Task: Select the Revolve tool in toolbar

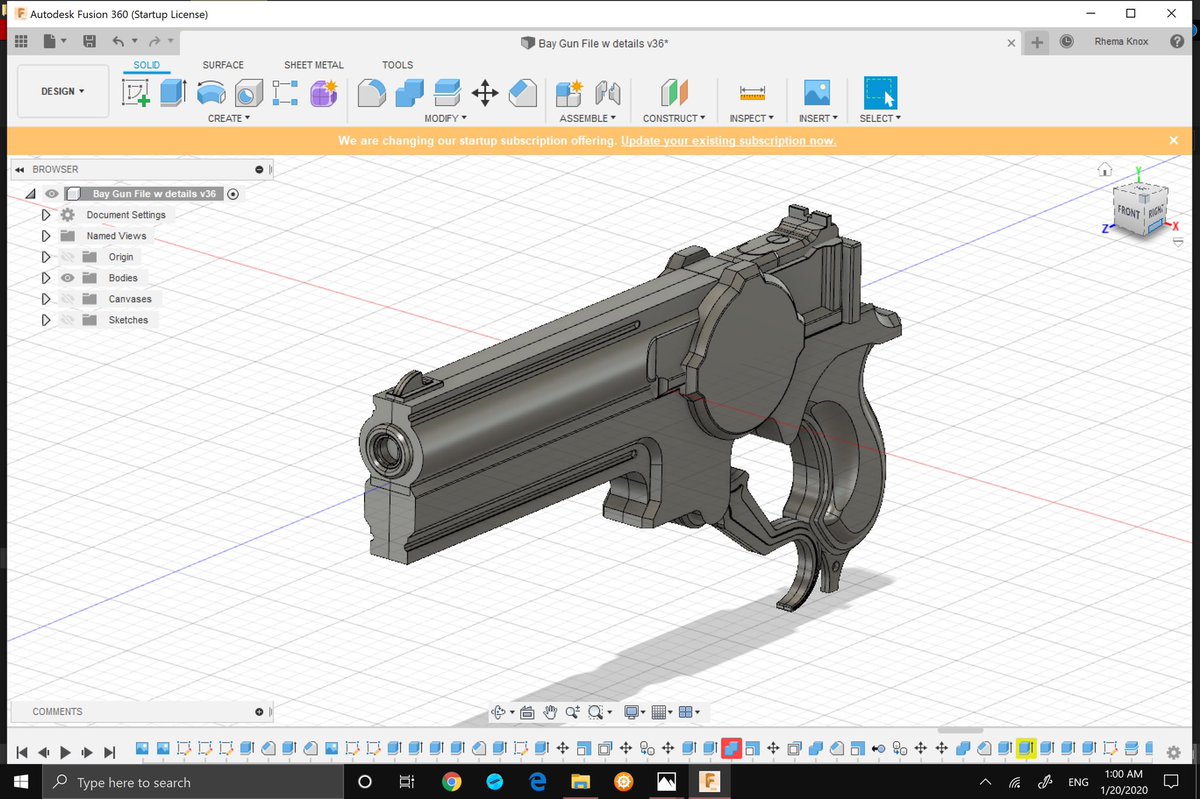Action: pos(210,93)
